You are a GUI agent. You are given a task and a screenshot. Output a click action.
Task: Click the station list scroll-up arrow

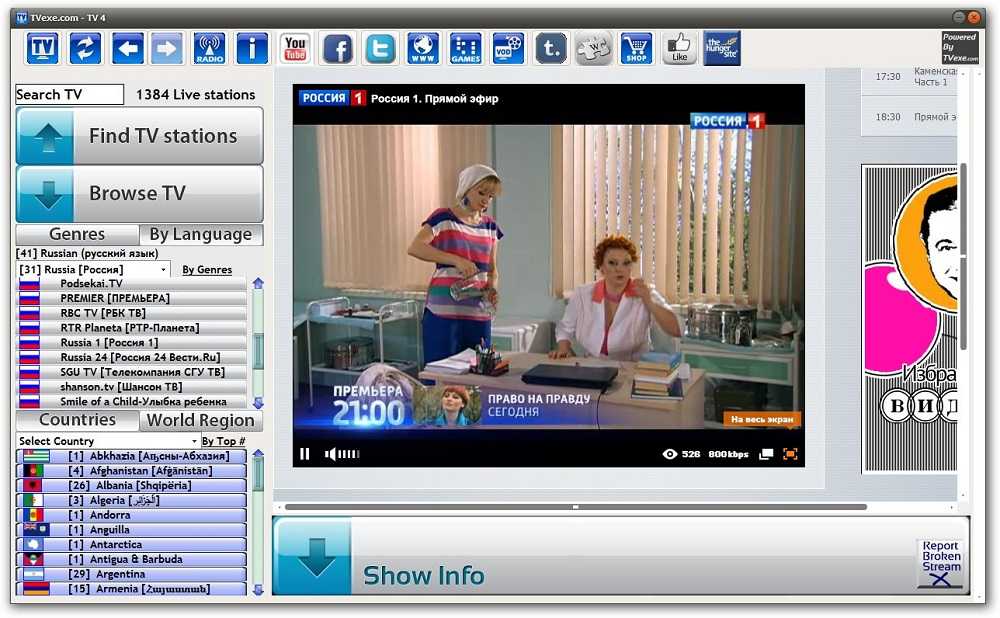[258, 283]
